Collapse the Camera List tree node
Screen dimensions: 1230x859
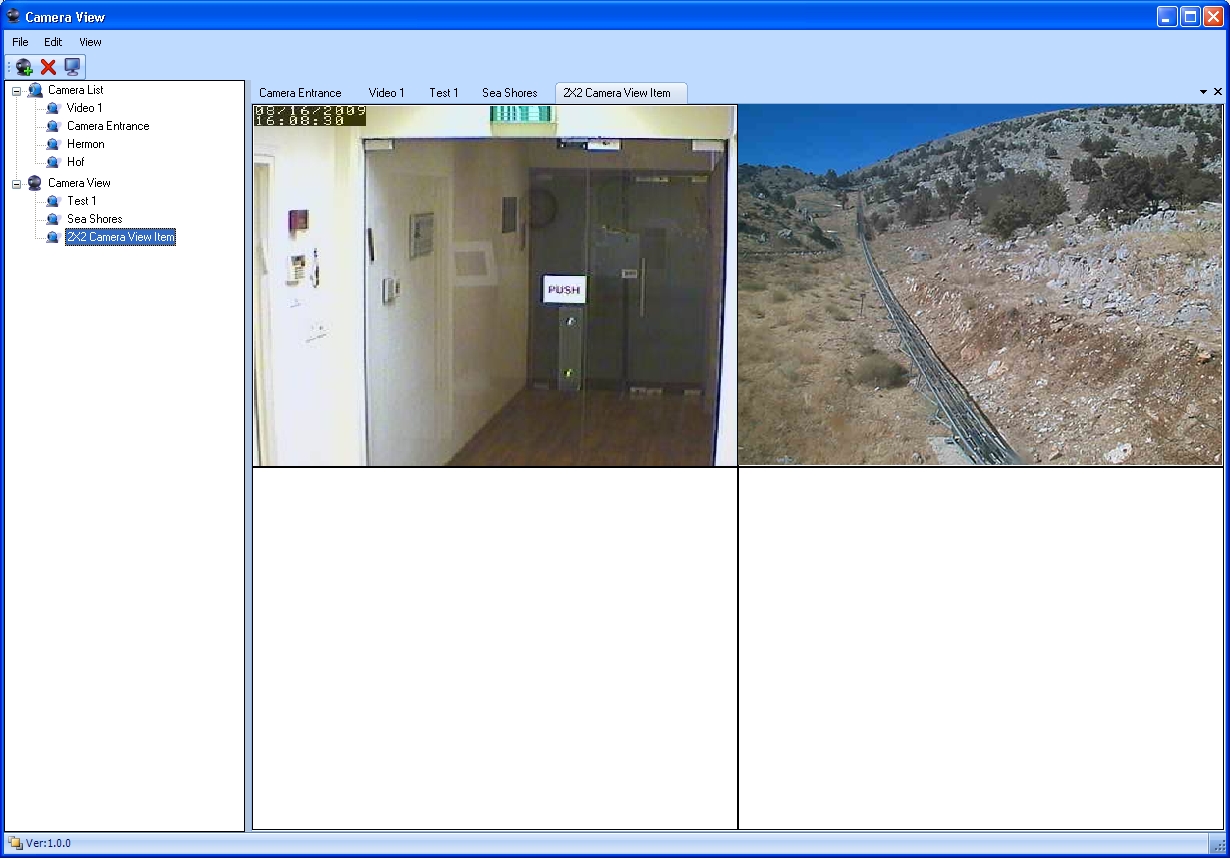click(x=14, y=89)
